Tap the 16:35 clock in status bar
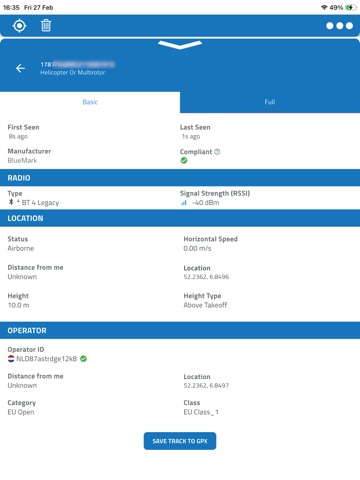The image size is (360, 480). tap(11, 7)
